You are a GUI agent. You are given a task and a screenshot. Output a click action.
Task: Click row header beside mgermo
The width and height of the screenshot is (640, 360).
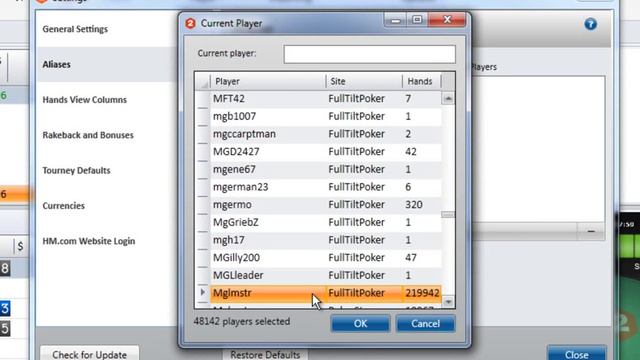(203, 204)
